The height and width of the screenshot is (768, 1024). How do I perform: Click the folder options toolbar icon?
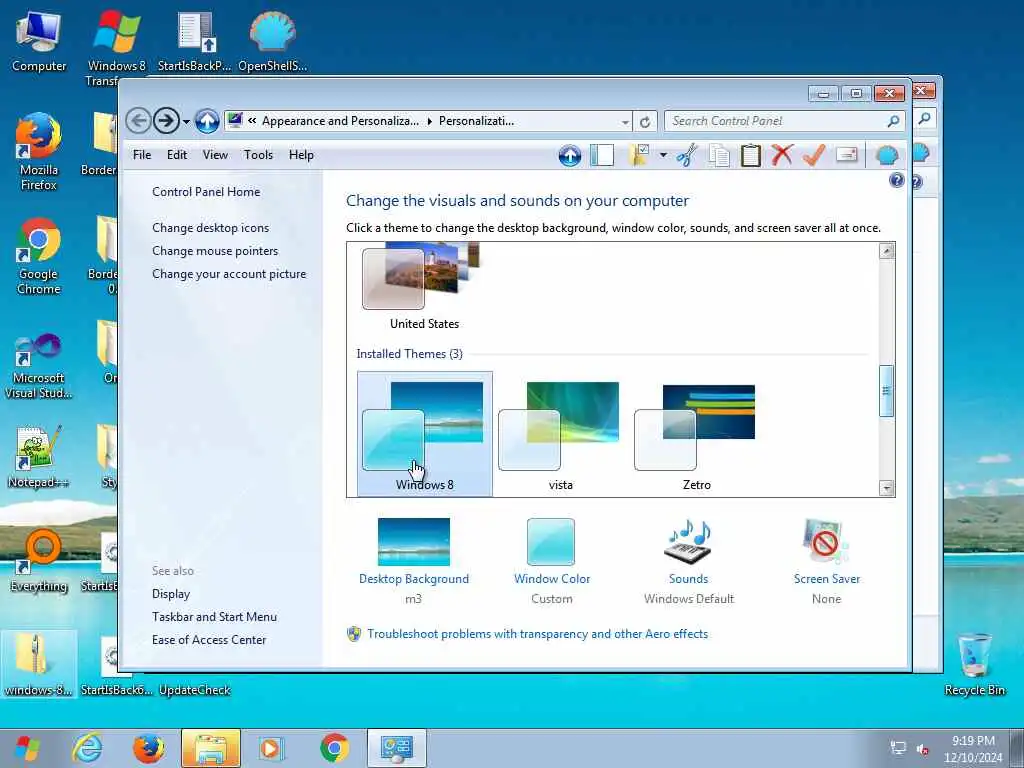pos(639,155)
